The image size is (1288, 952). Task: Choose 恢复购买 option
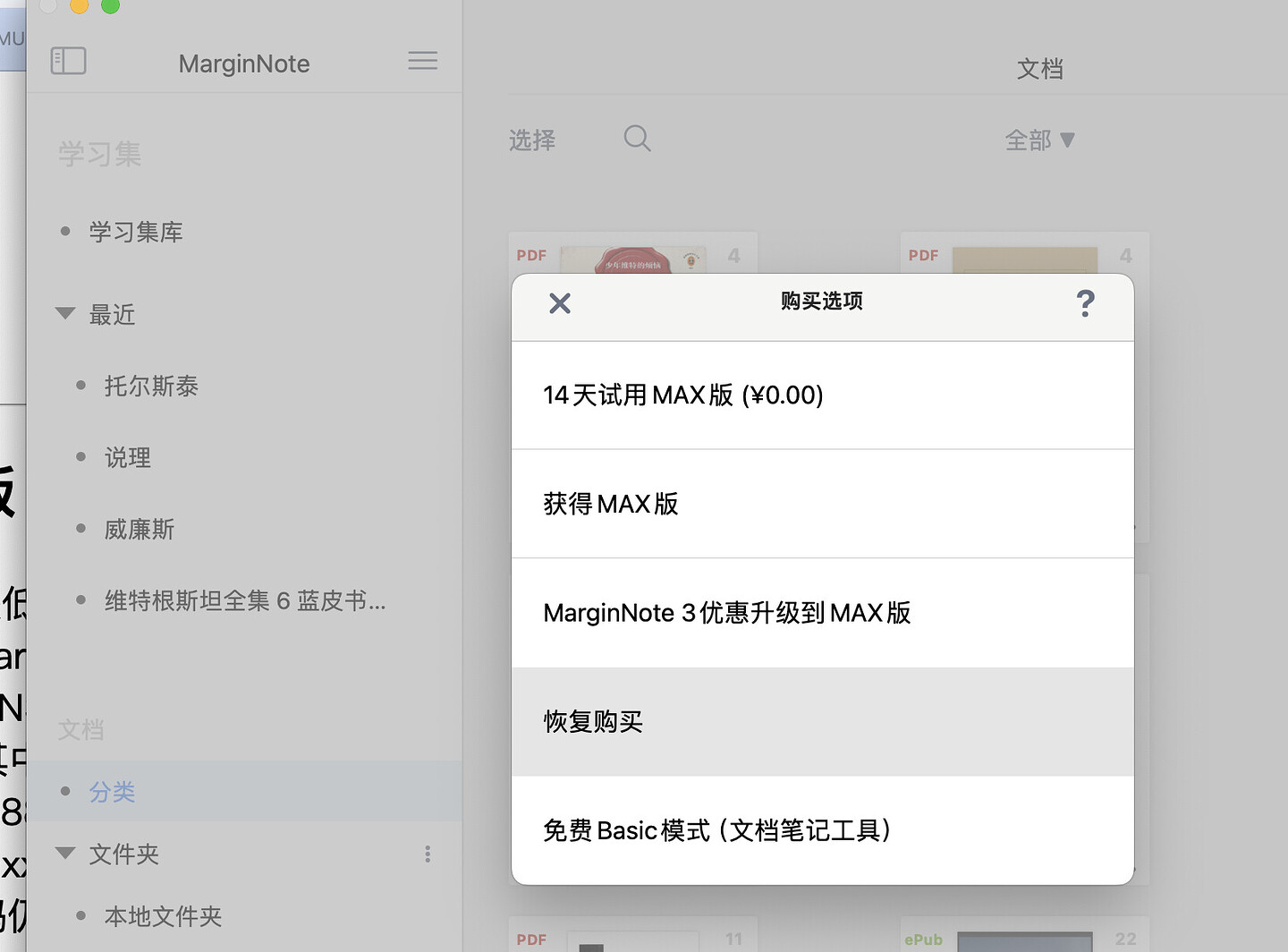point(823,722)
